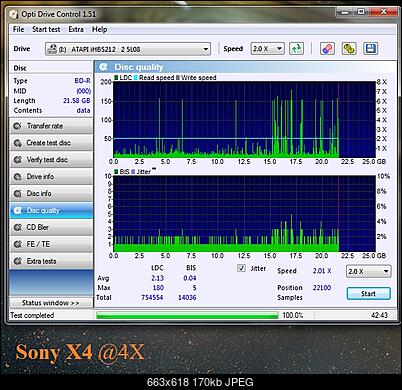Click inside the BIS jitter graph

[x=244, y=214]
